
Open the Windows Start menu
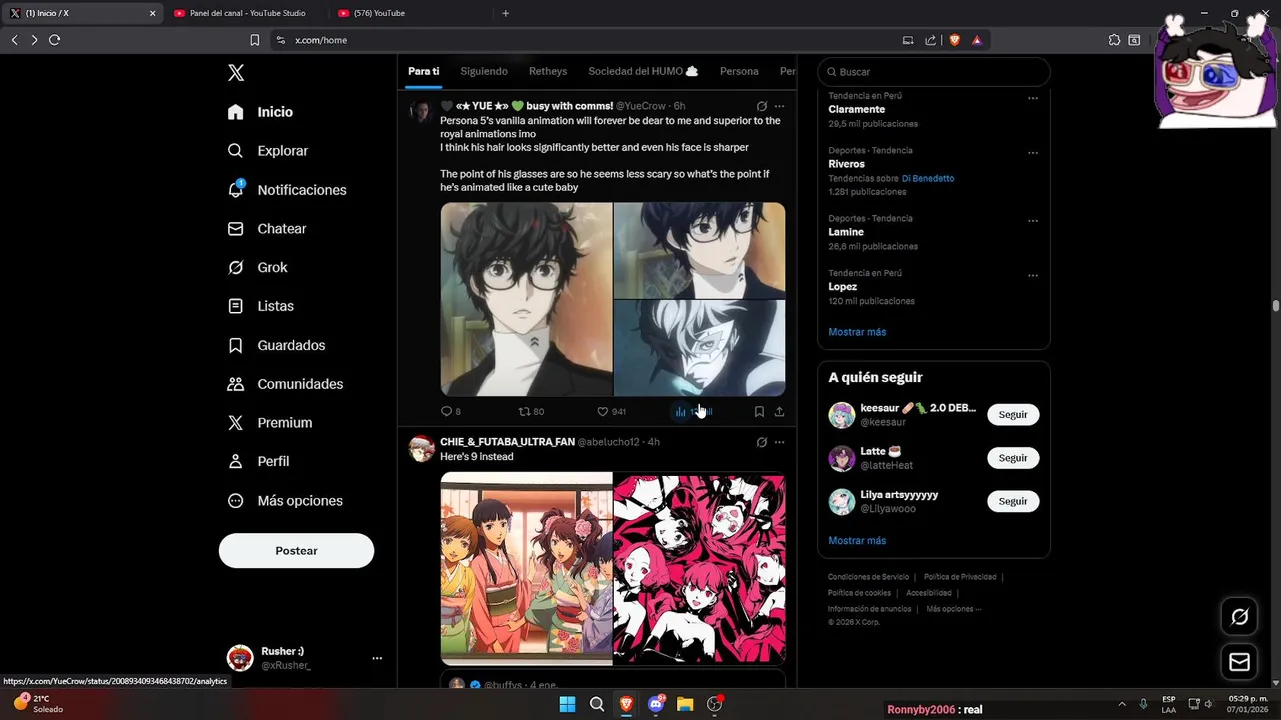[x=567, y=704]
